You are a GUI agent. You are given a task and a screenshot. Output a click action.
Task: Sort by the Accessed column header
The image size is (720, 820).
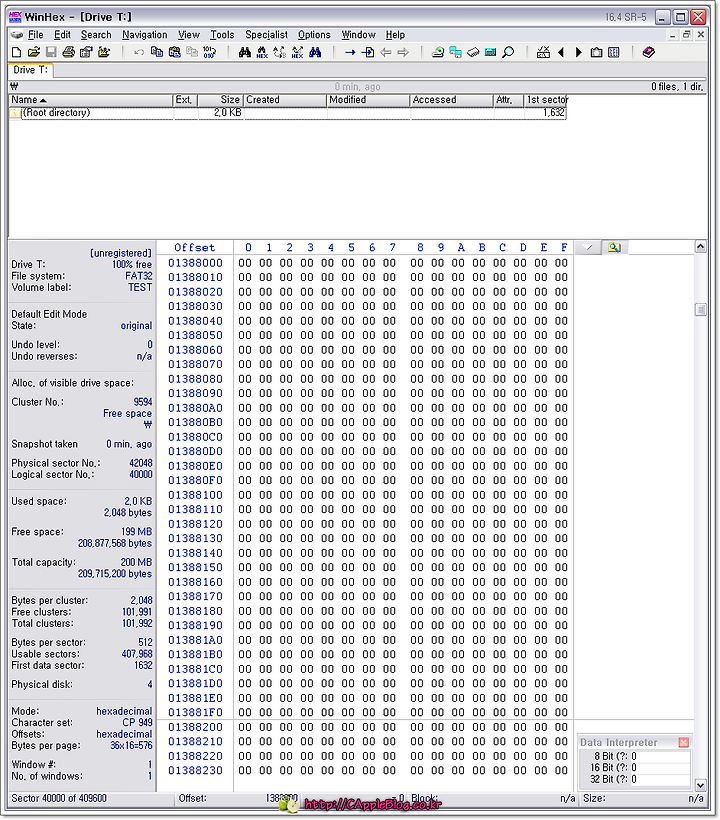[x=452, y=100]
